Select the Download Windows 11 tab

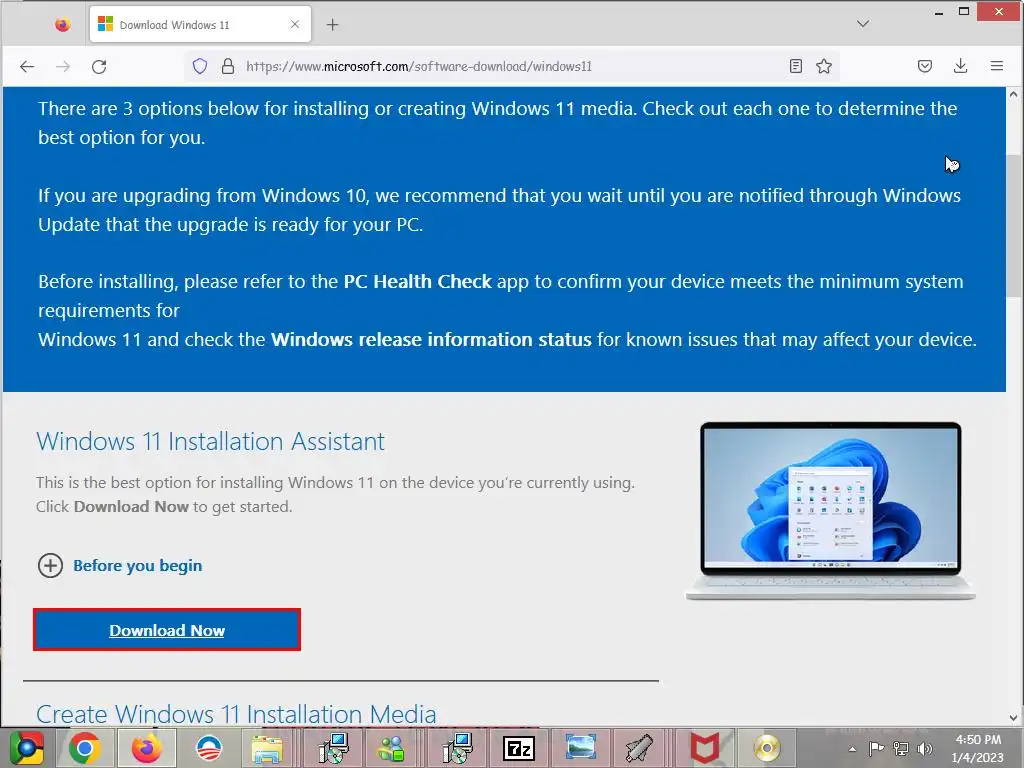click(x=200, y=24)
